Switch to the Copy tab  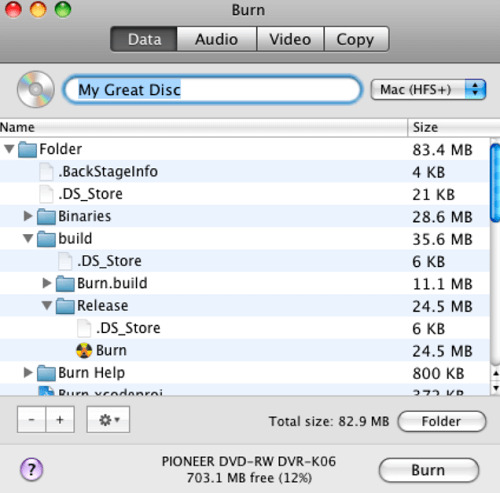(x=356, y=39)
